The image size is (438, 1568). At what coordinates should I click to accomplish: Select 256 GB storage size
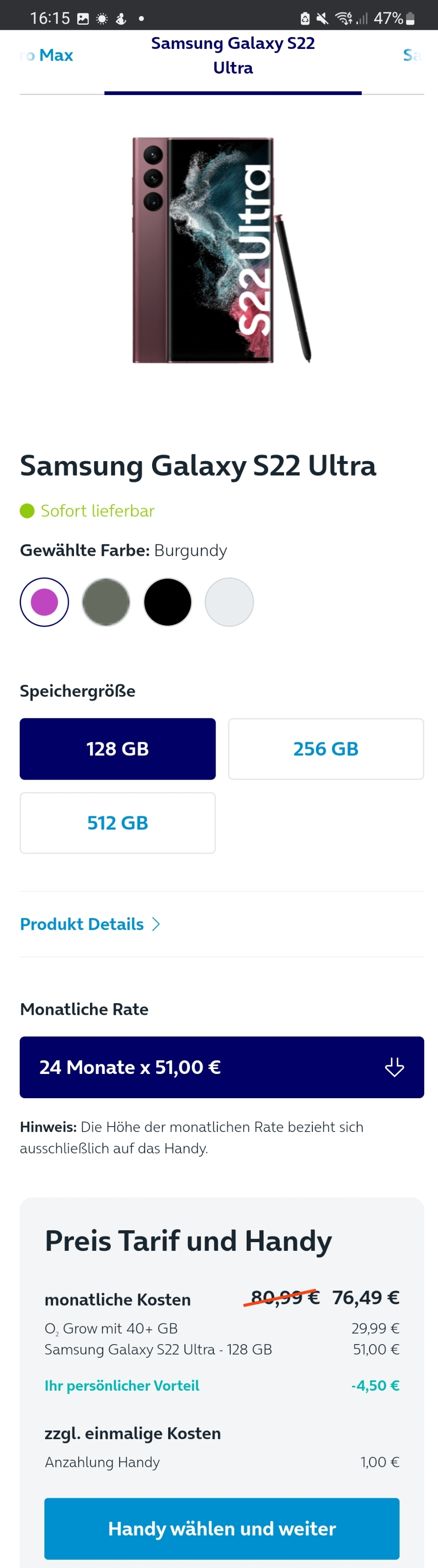326,749
